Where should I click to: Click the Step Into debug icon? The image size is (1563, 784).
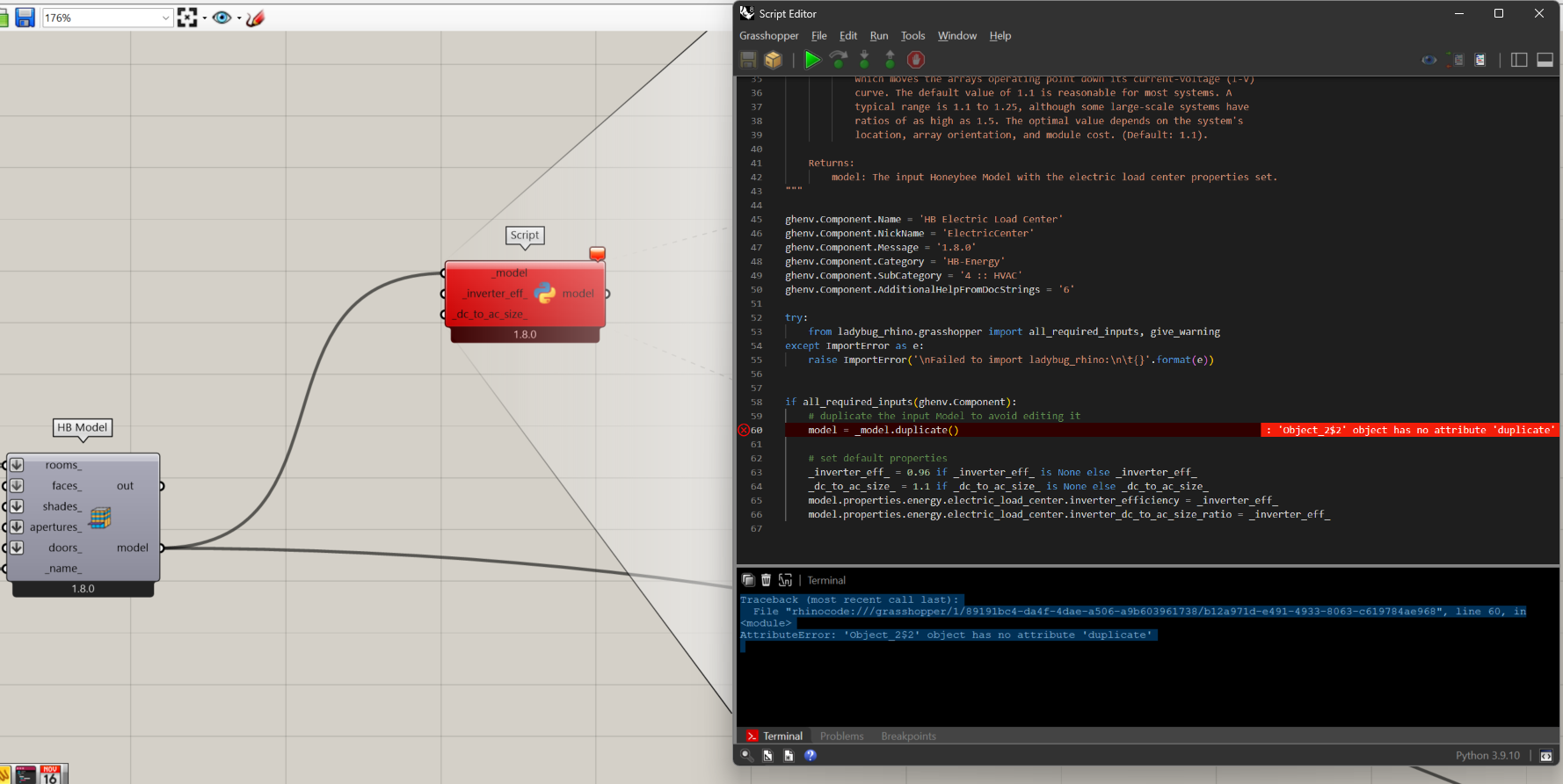click(864, 59)
